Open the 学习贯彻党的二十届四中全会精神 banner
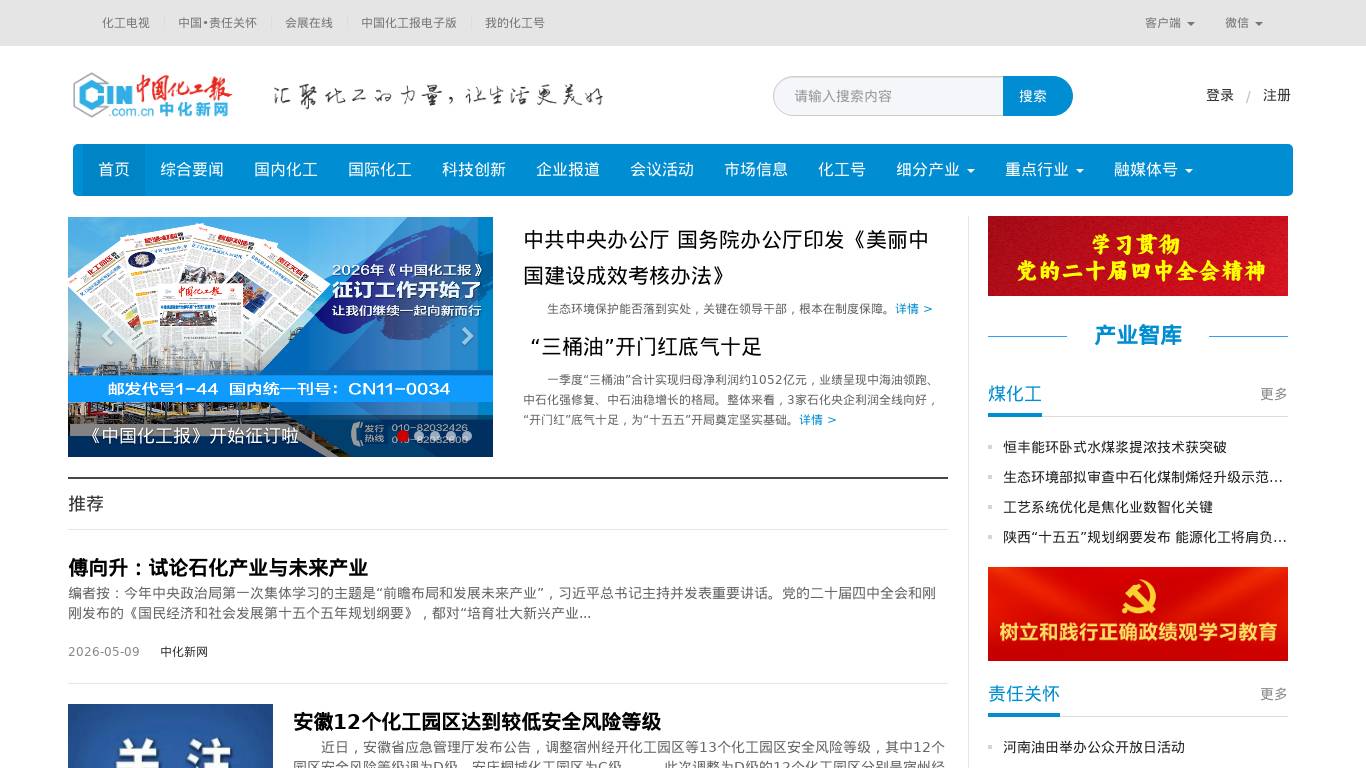This screenshot has width=1366, height=768. 1138,256
